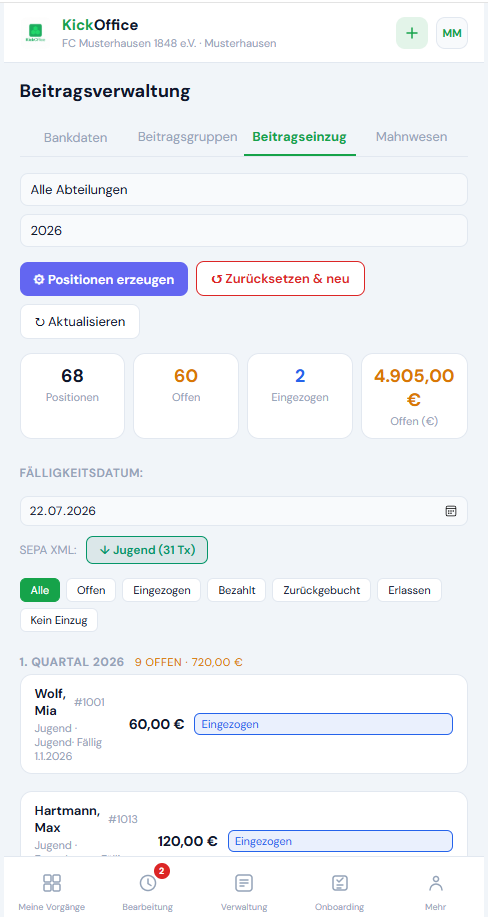Open the 2026 year dropdown

pos(244,230)
